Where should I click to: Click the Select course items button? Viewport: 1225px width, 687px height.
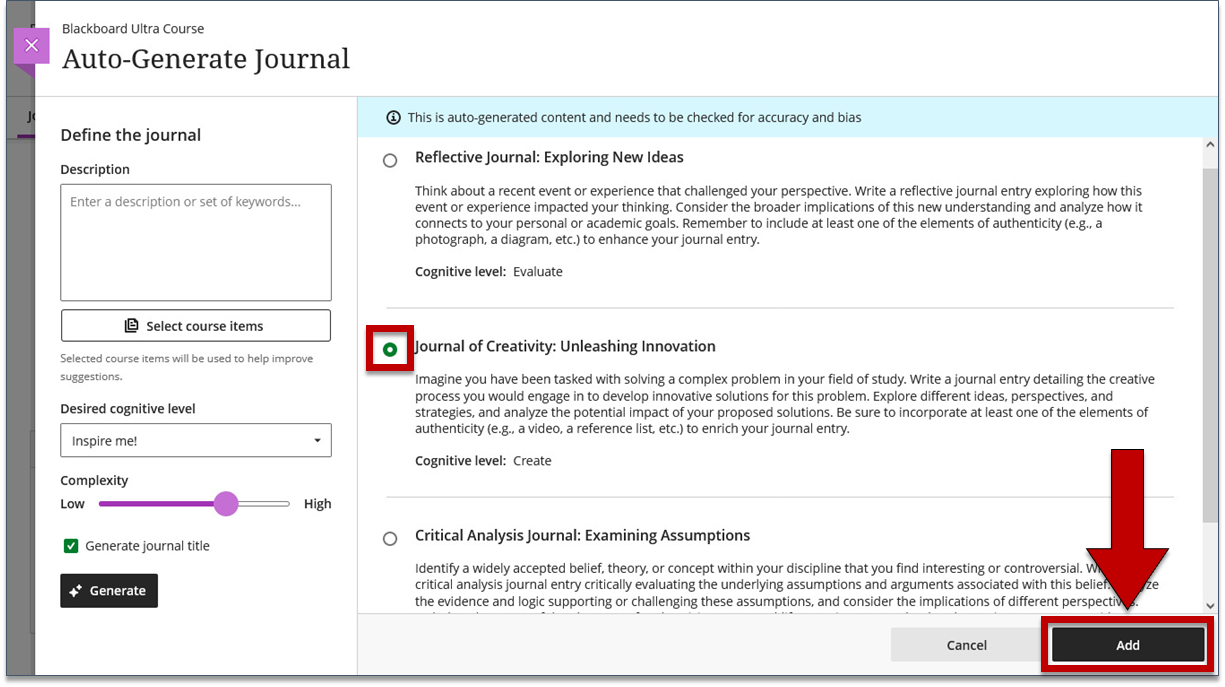click(x=196, y=326)
